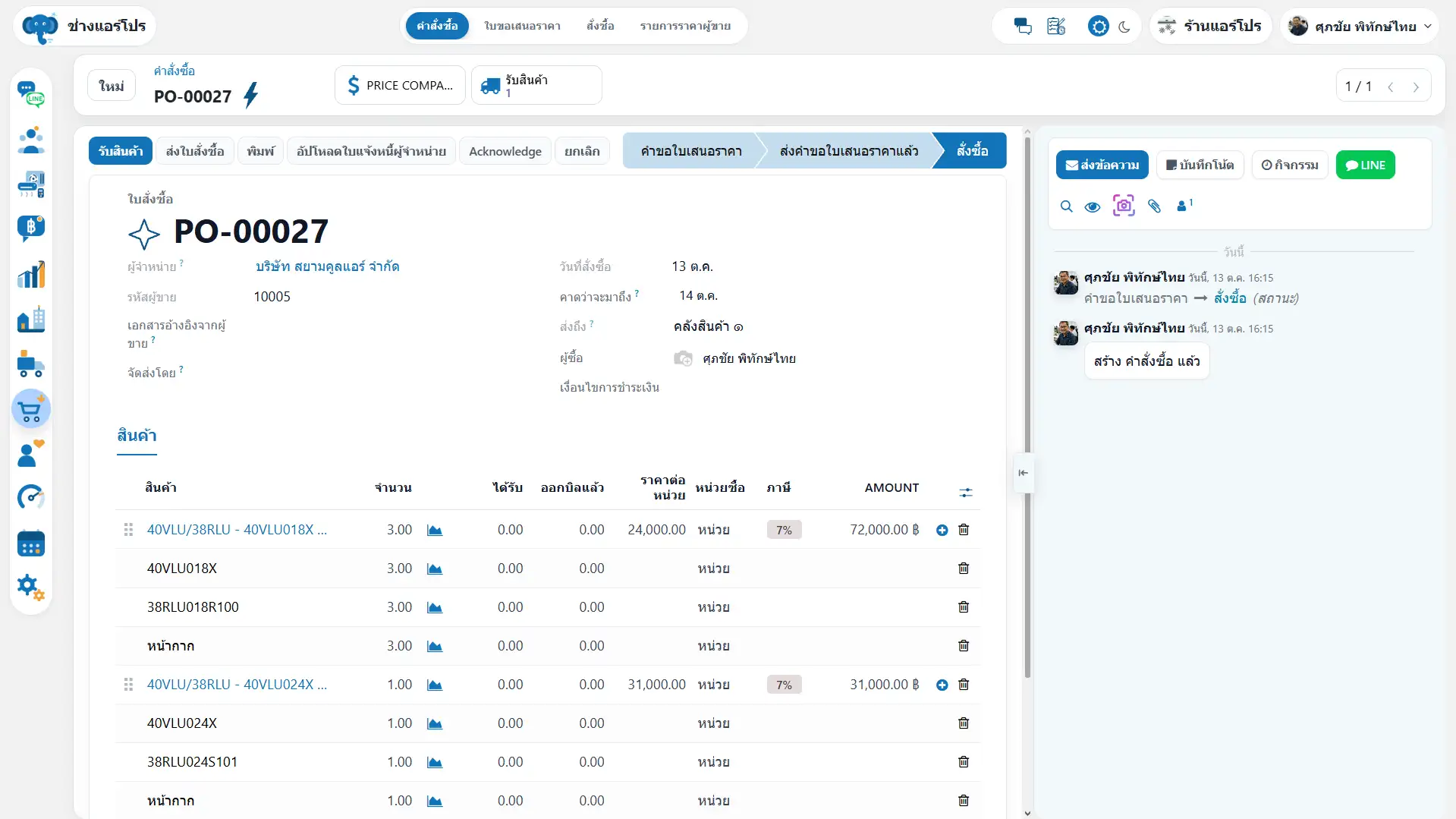Image resolution: width=1456 pixels, height=819 pixels.
Task: Expand the ศุภชัย พิทักษ์ไทย user menu
Action: click(1360, 26)
